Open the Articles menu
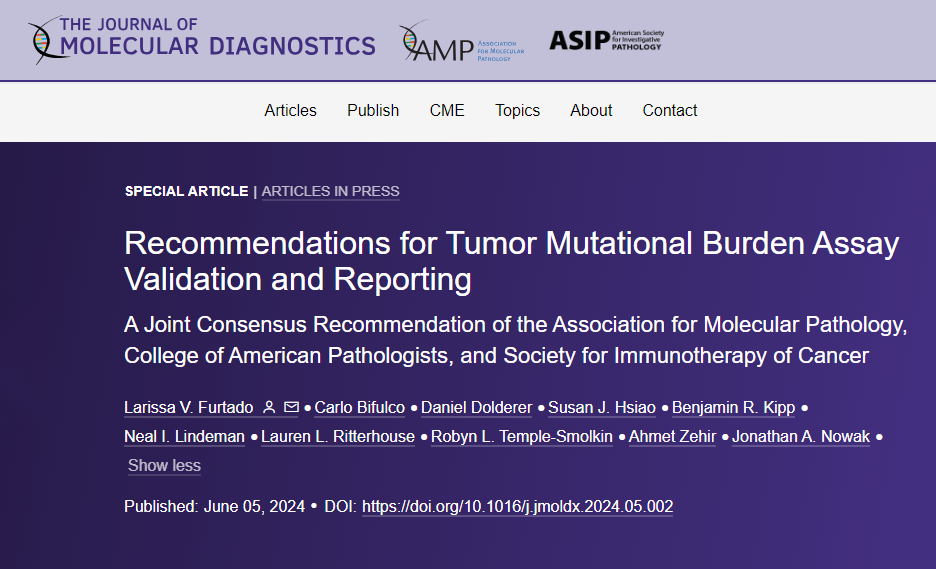 click(290, 111)
